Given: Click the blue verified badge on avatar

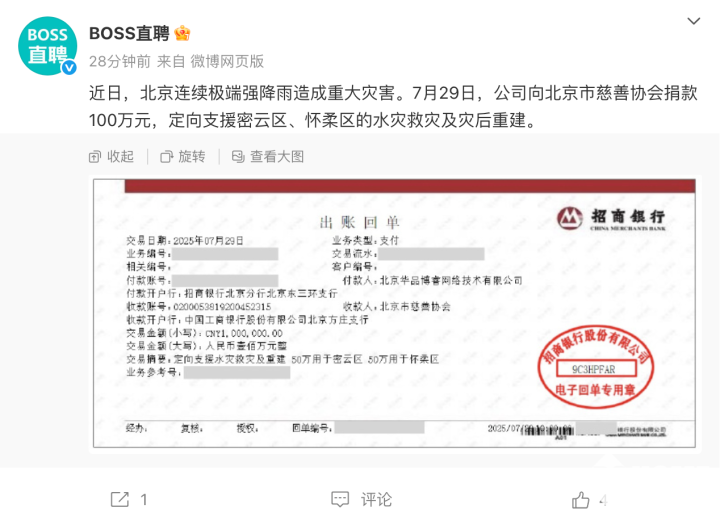Looking at the screenshot, I should [69, 67].
